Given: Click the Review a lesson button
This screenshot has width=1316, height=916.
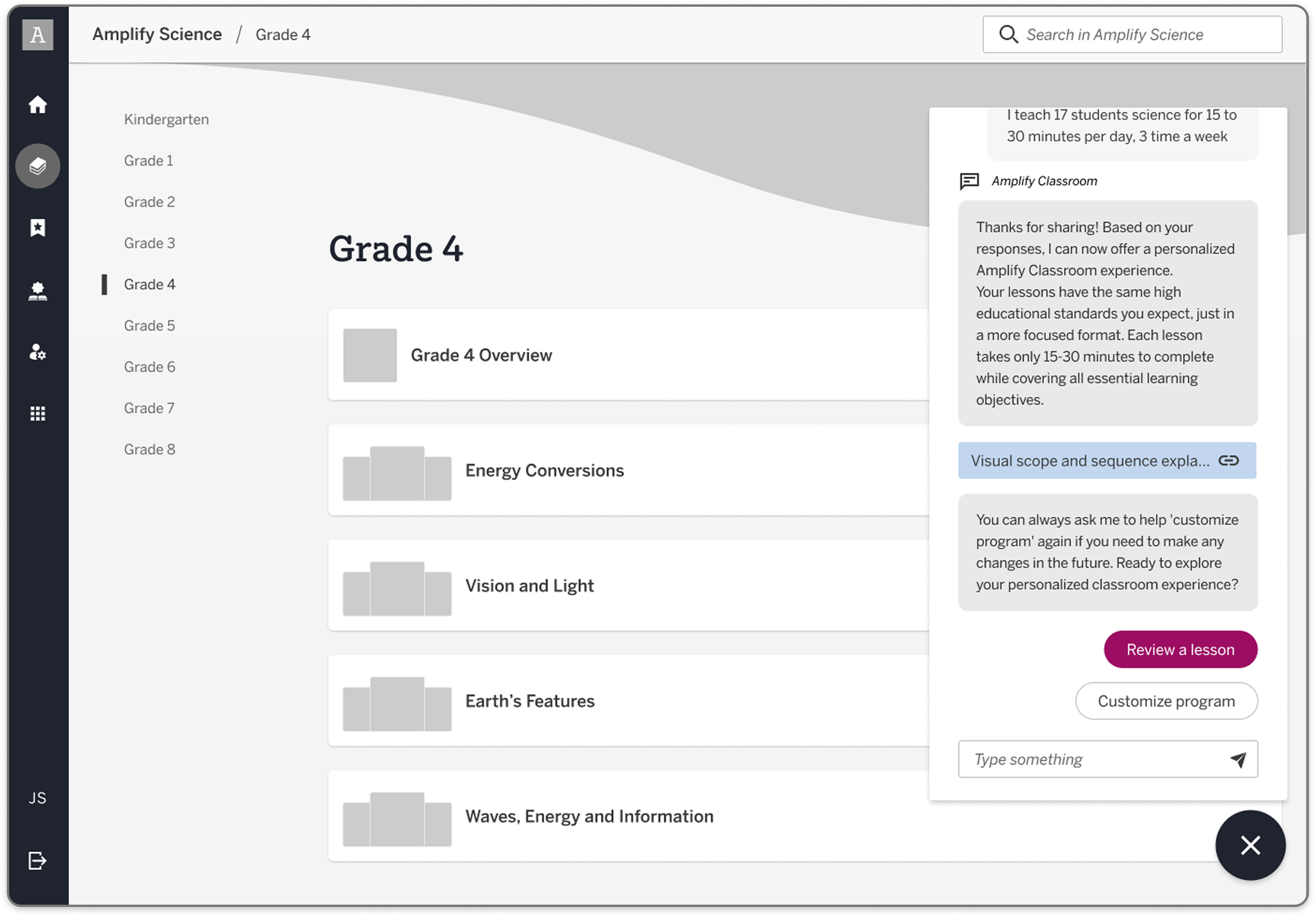Looking at the screenshot, I should (1181, 650).
